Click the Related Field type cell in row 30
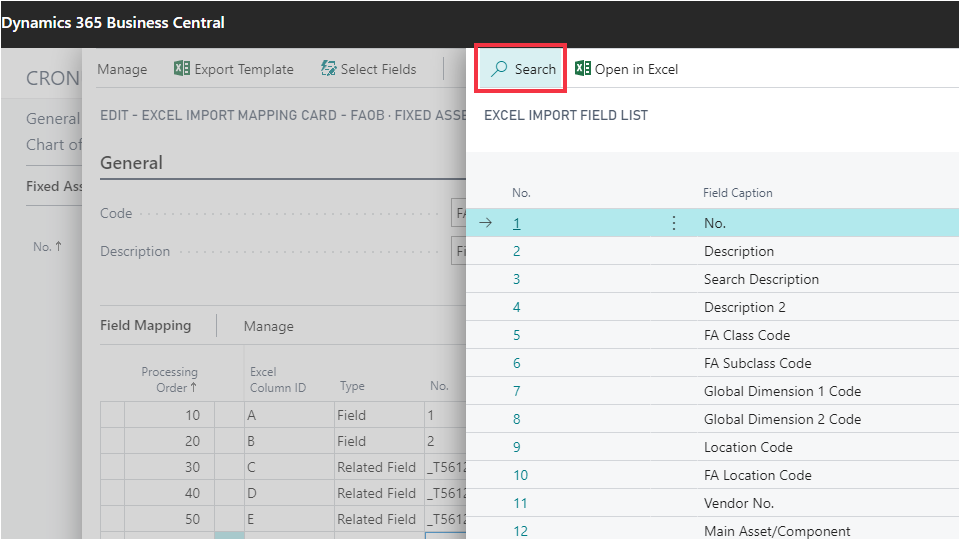960x540 pixels. [x=376, y=467]
